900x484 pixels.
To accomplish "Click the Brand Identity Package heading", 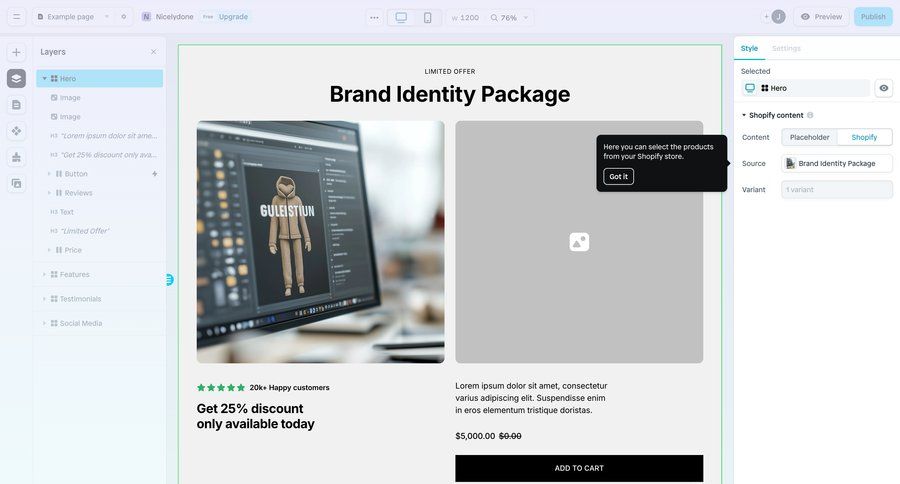I will (x=450, y=94).
